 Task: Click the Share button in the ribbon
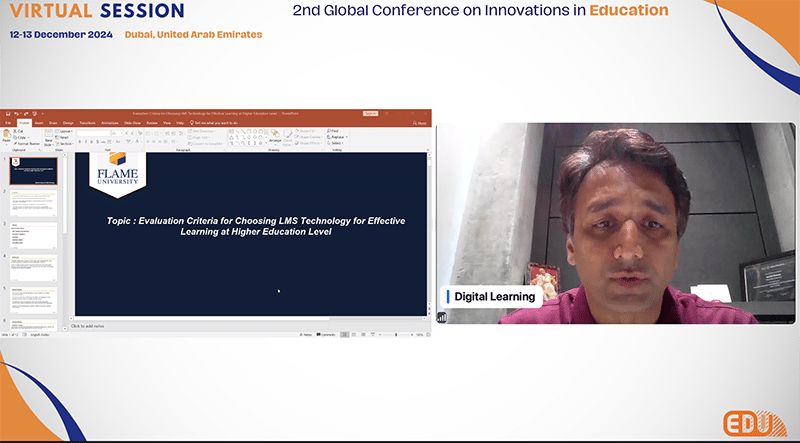point(420,123)
